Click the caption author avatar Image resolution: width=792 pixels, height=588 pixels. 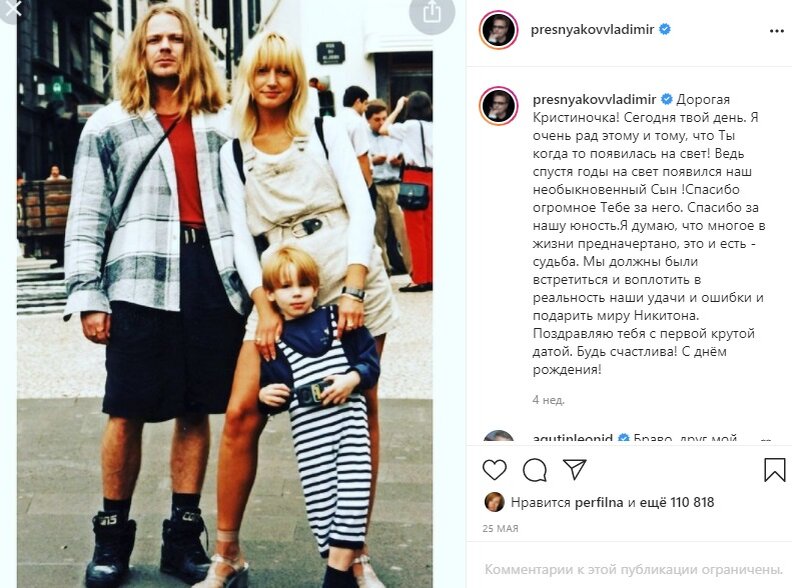point(498,106)
